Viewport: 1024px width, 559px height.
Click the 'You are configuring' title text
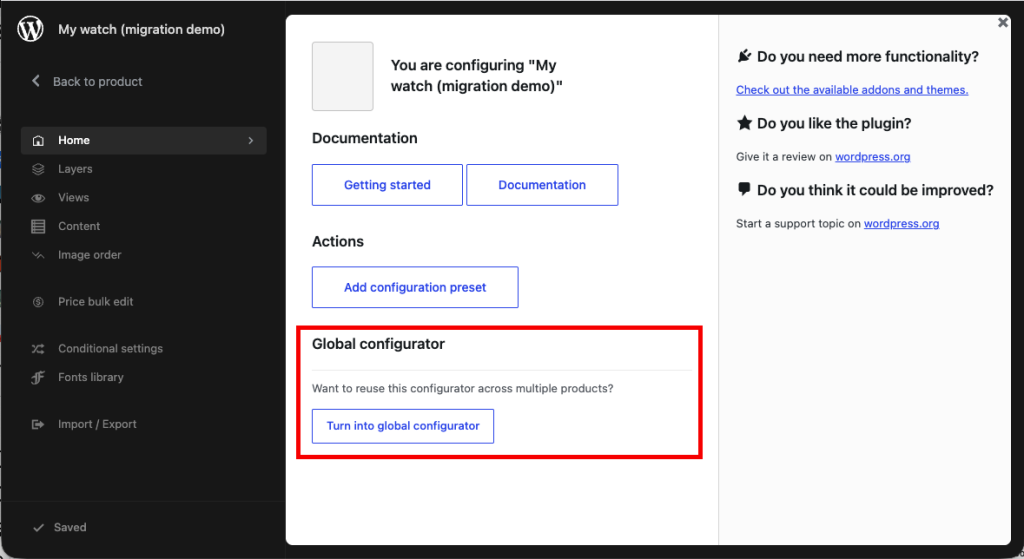[x=477, y=76]
